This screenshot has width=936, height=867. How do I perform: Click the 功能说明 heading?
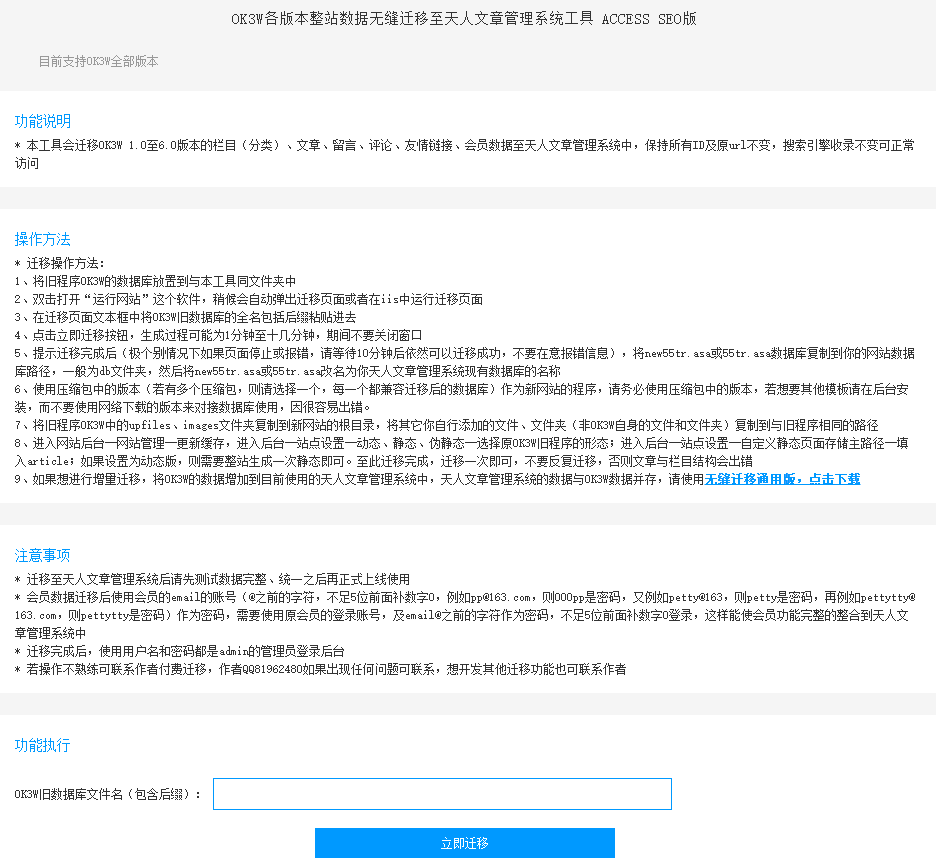[x=43, y=121]
